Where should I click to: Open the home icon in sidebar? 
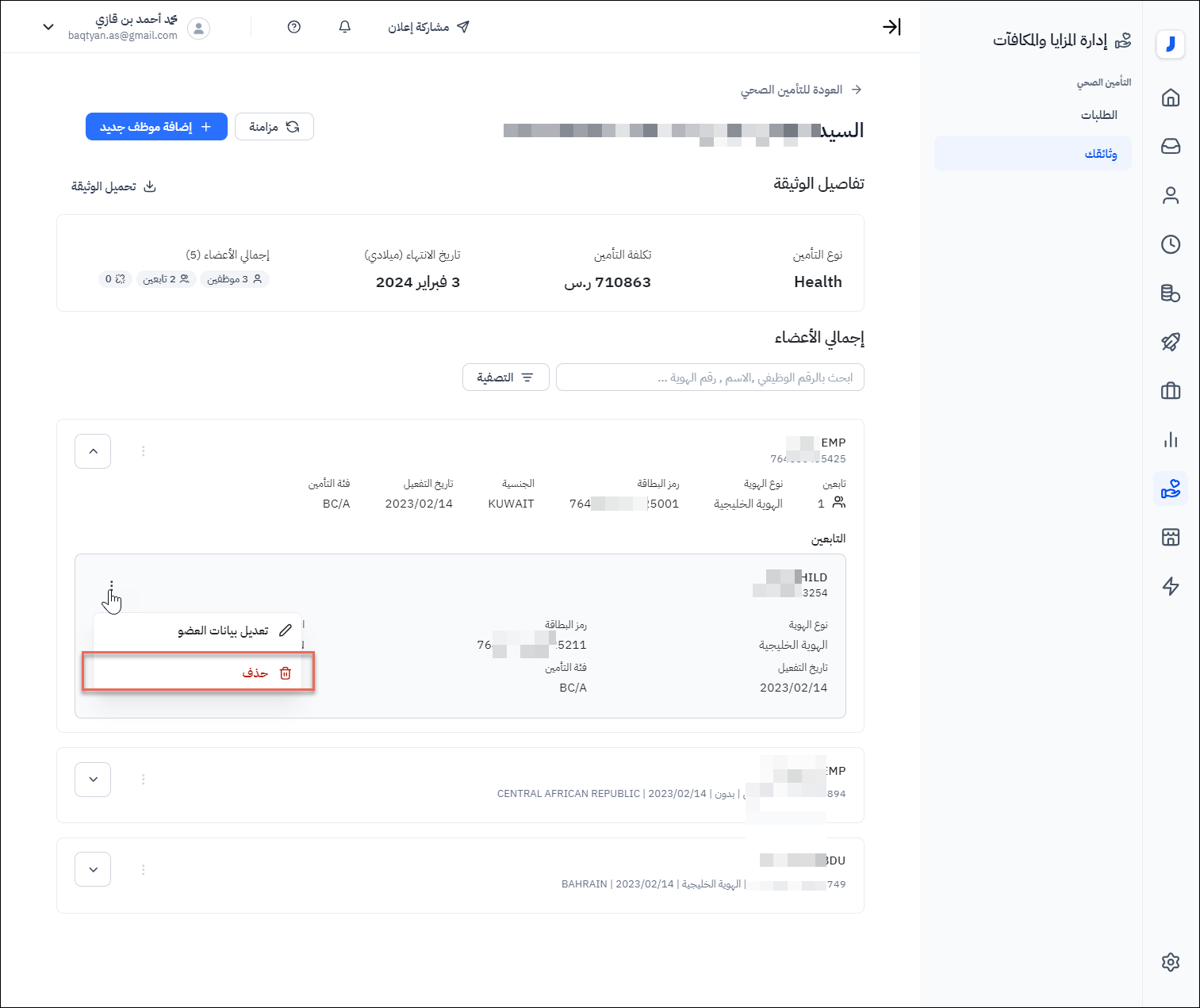(1170, 98)
